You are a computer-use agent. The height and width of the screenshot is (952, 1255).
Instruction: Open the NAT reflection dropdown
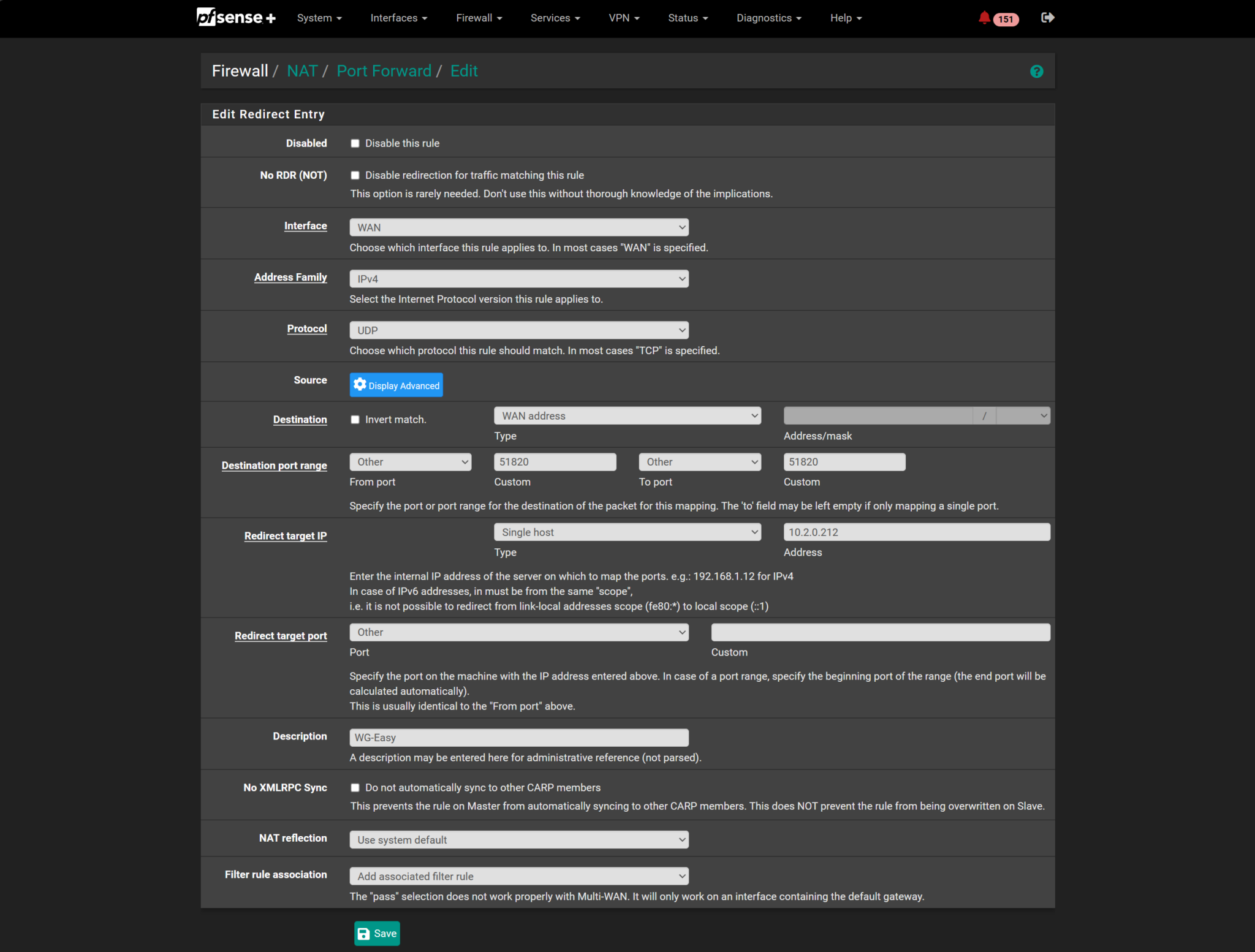[x=518, y=840]
